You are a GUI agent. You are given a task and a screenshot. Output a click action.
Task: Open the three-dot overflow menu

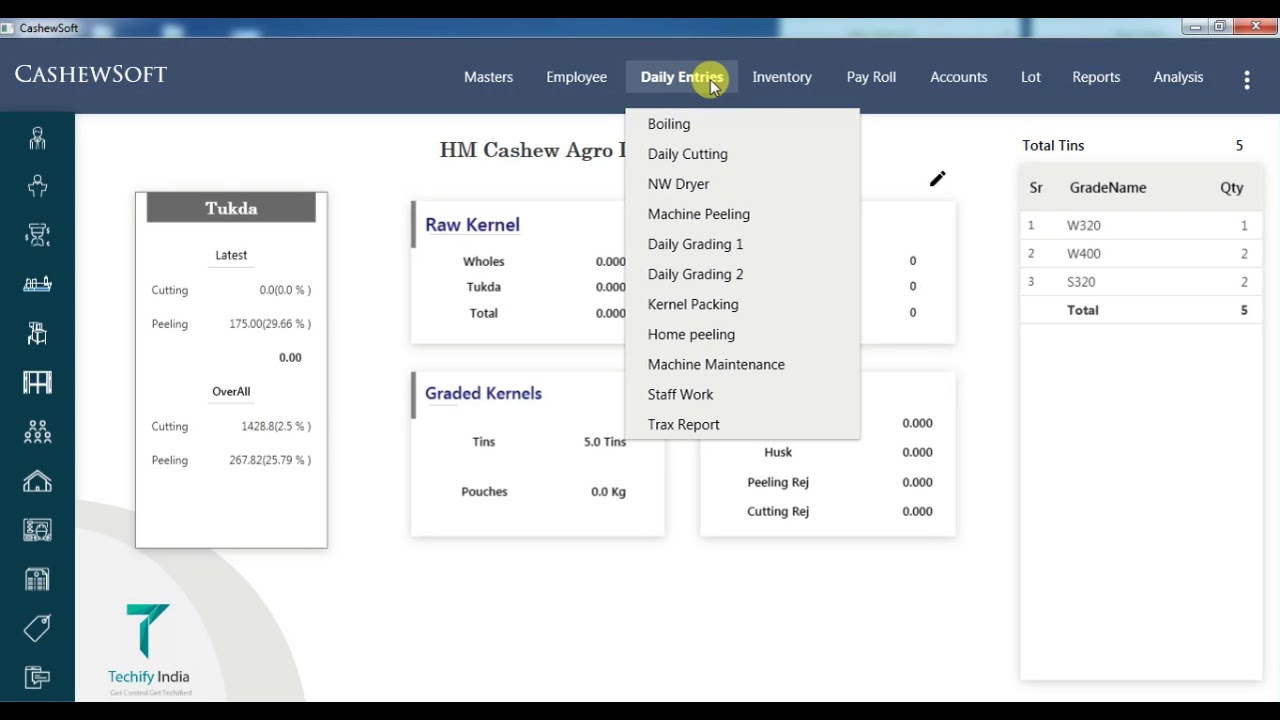coord(1247,79)
